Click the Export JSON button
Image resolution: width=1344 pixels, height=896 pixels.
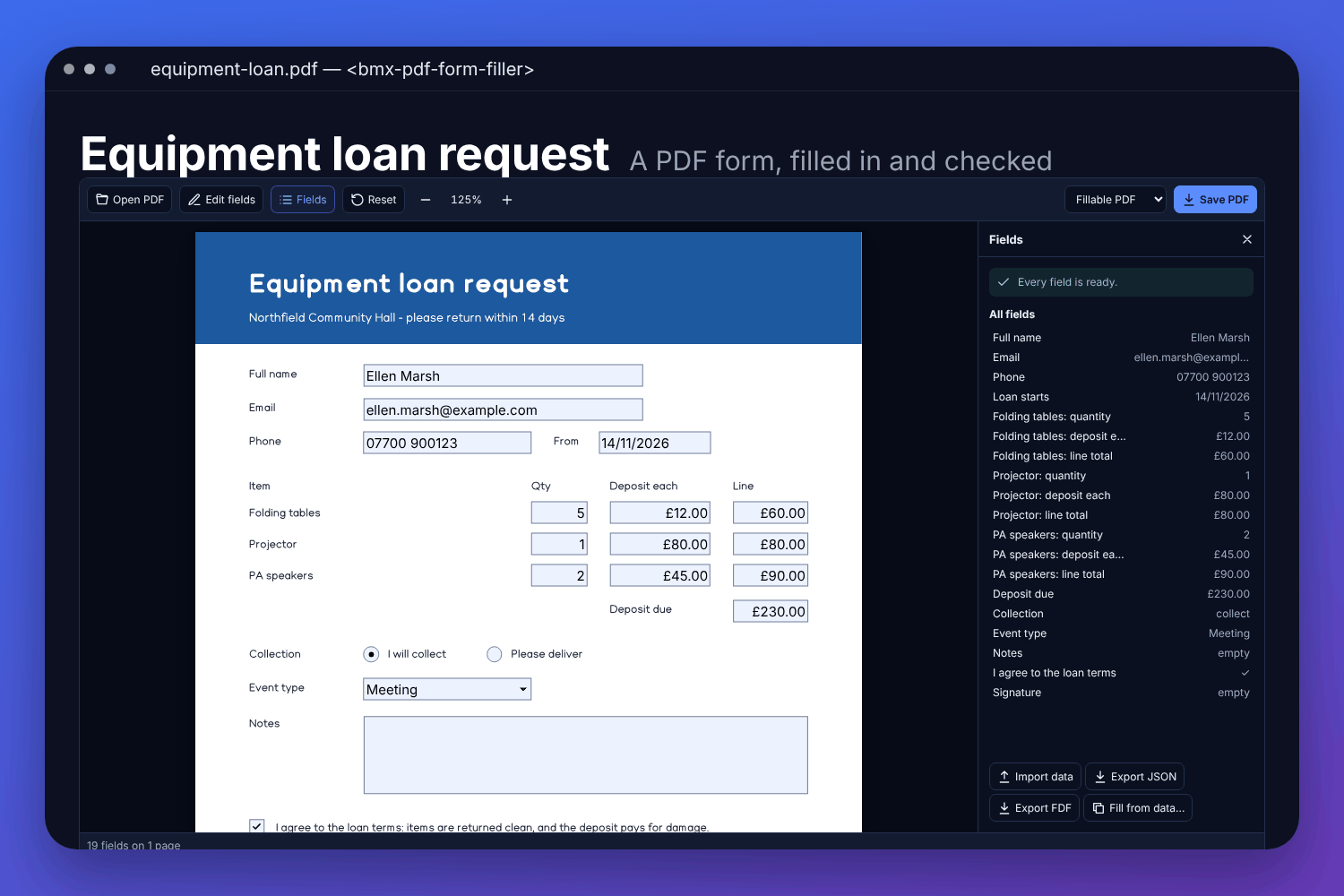tap(1134, 777)
